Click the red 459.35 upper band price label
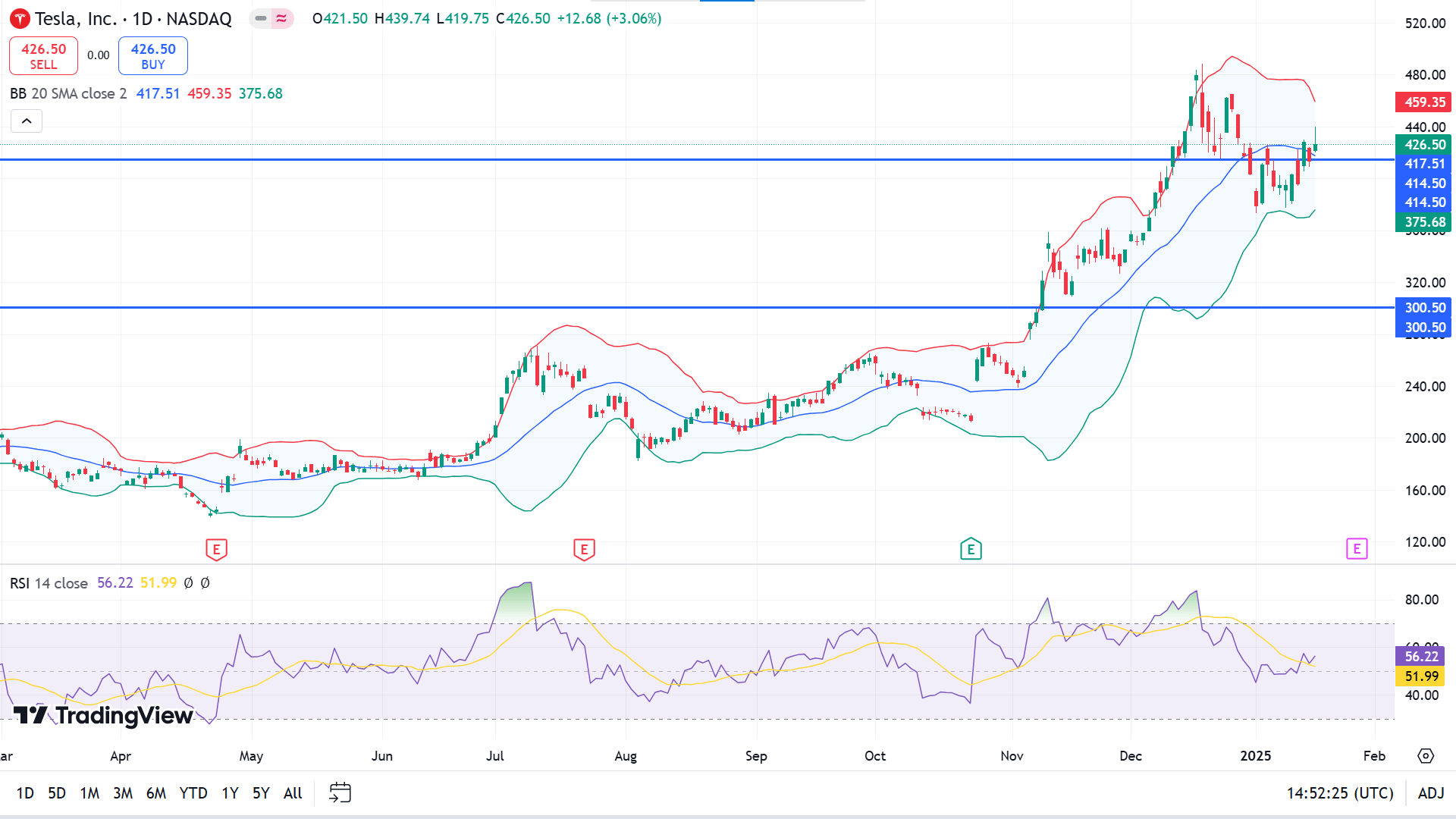This screenshot has width=1456, height=819. 1425,102
